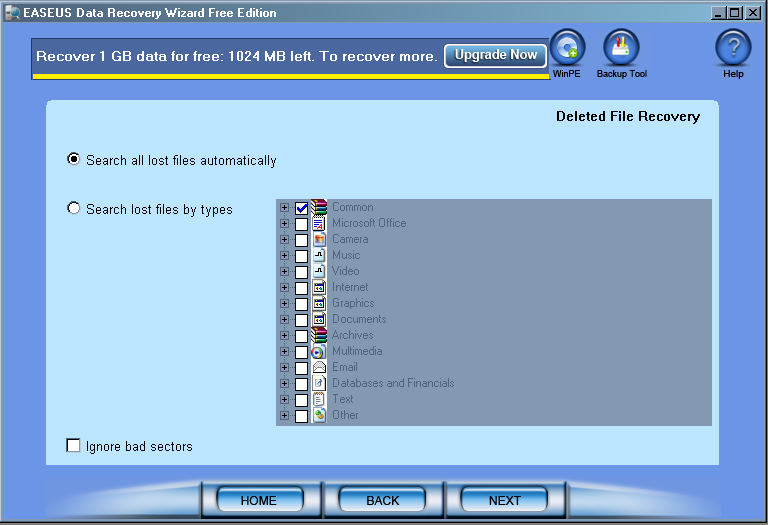Close the EASEUS Data Recovery window
The image size is (768, 525).
[753, 13]
